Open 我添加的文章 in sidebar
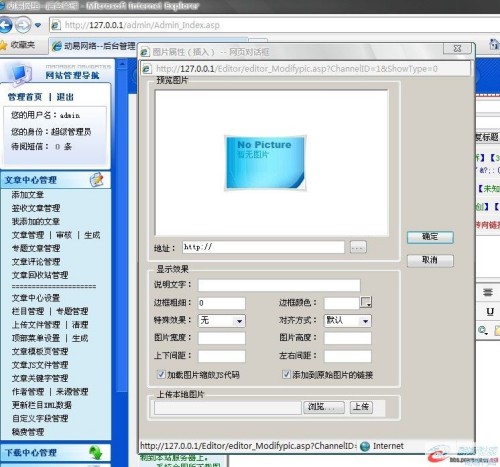The height and width of the screenshot is (467, 500). 36,222
